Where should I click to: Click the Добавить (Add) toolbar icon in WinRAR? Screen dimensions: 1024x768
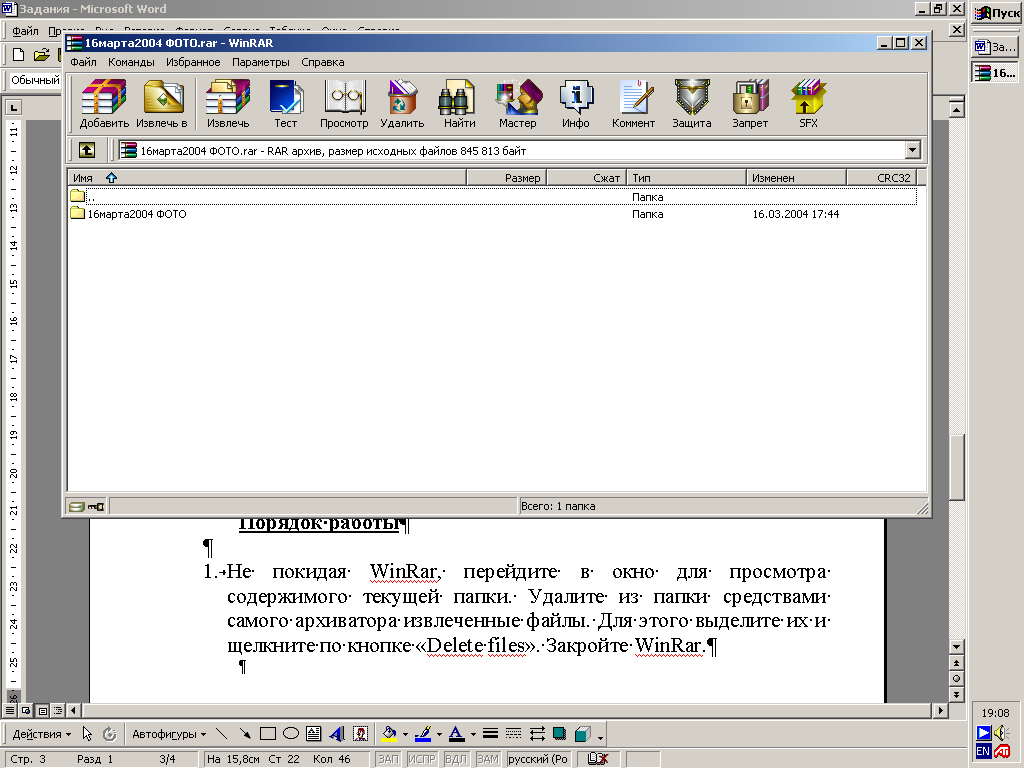point(104,104)
